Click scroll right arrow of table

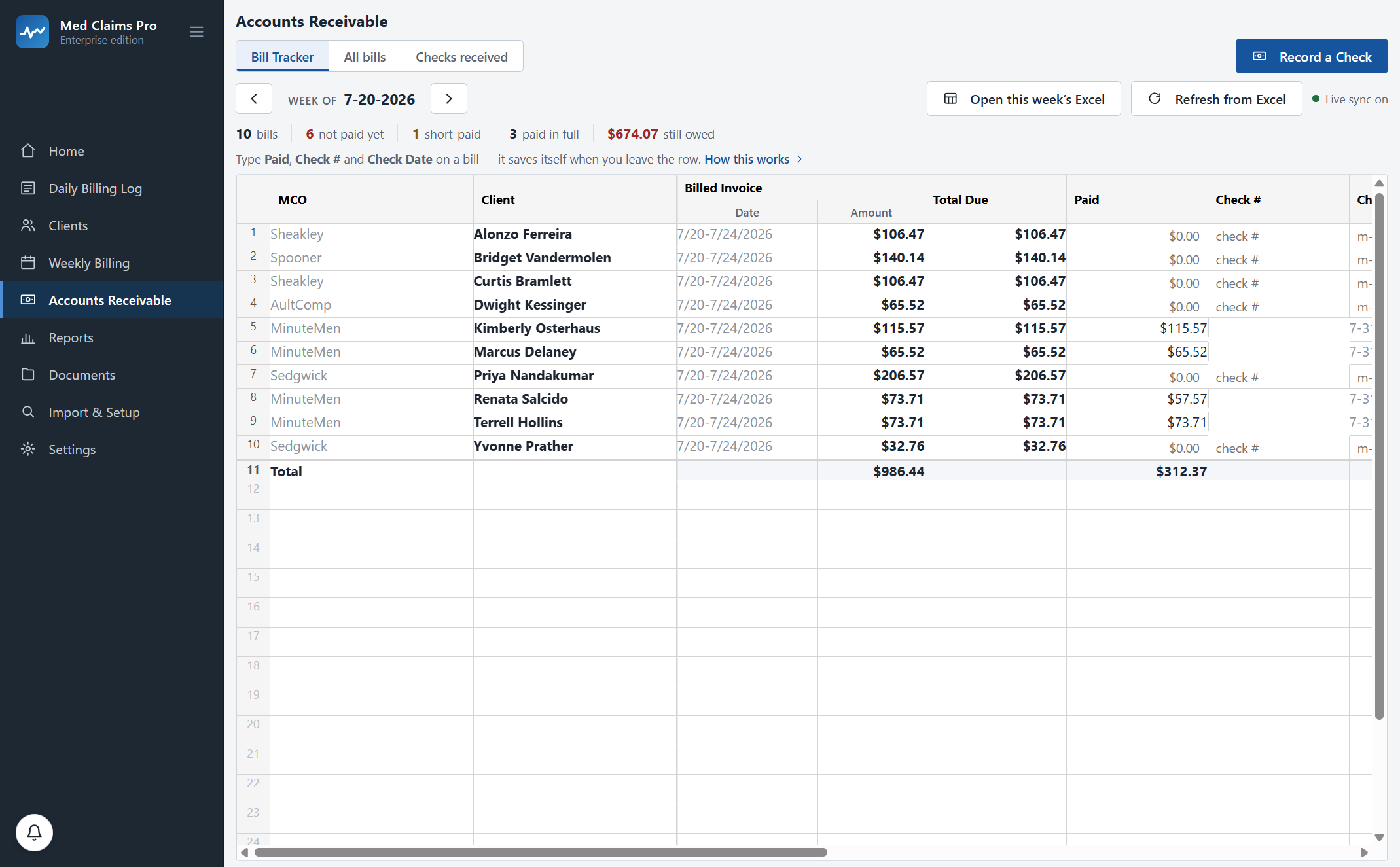tap(1365, 852)
